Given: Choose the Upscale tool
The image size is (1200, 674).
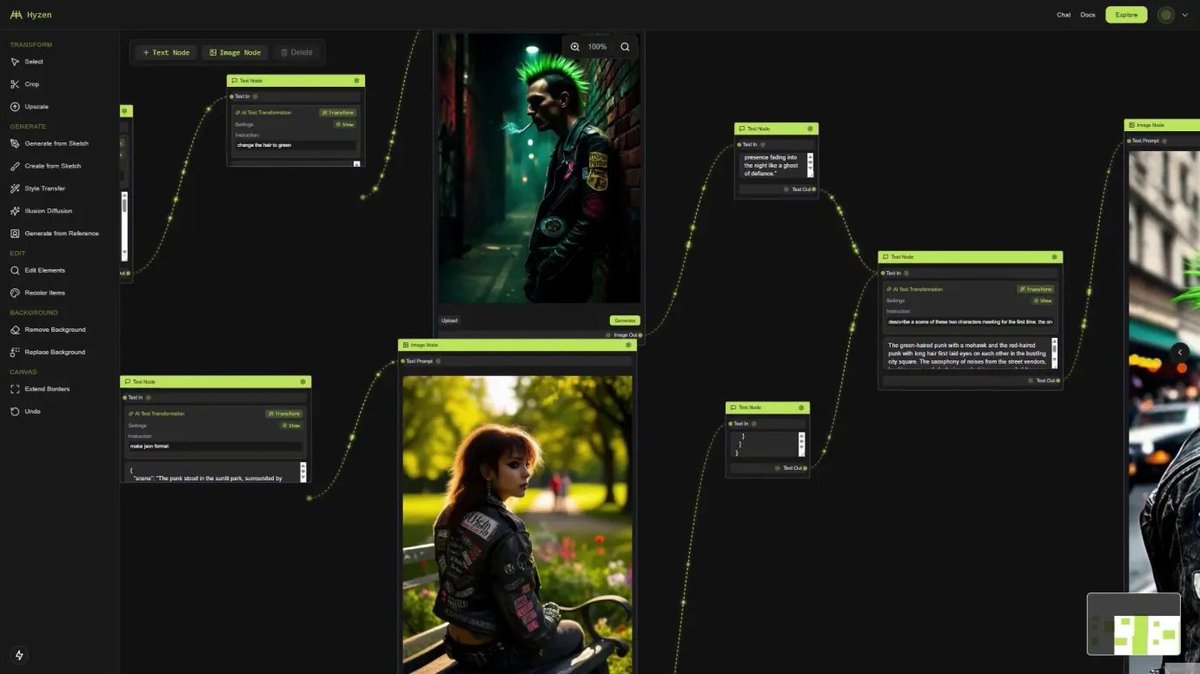Looking at the screenshot, I should [x=29, y=106].
